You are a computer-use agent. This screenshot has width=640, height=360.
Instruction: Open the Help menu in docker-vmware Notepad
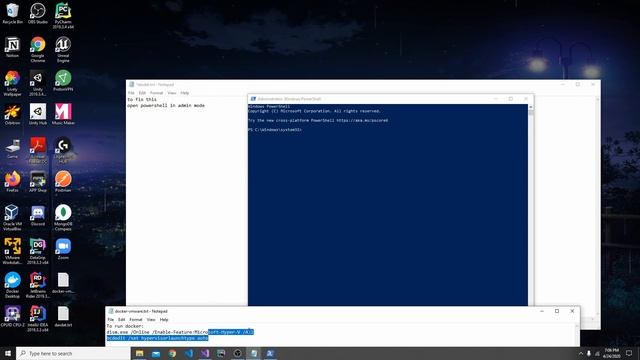[x=164, y=320]
